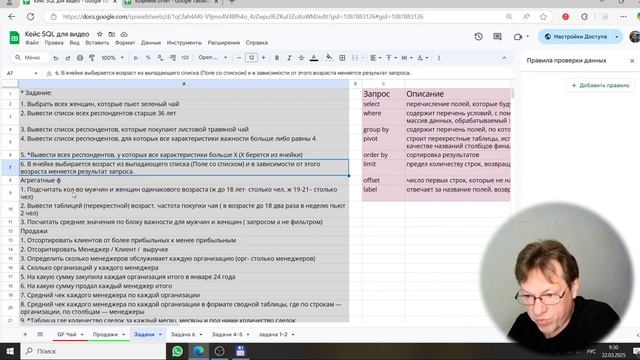Increase font size with the plus button

[x=263, y=58]
